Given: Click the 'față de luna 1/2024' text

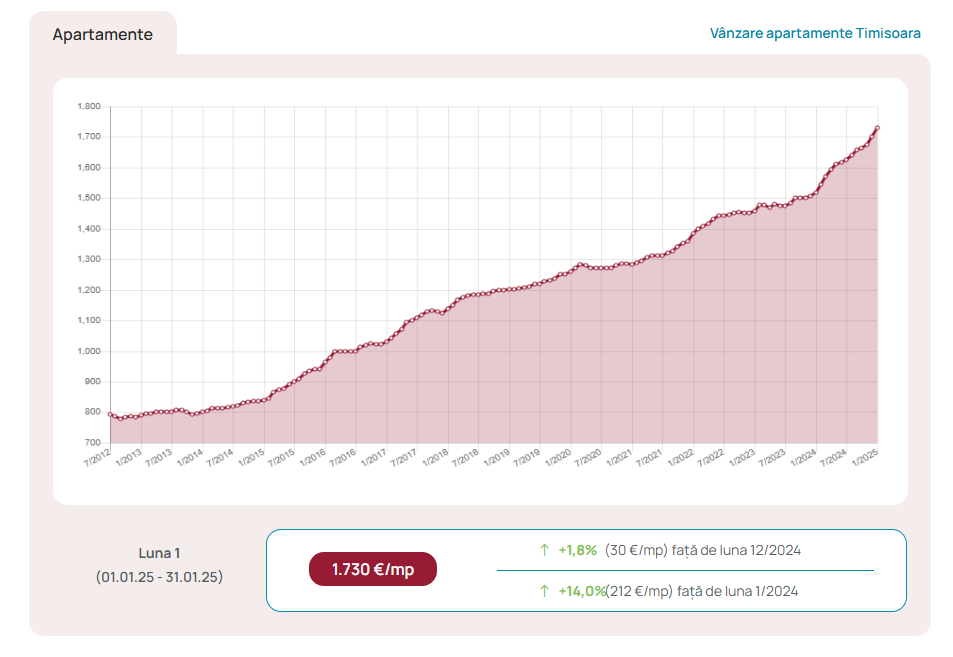Looking at the screenshot, I should pos(737,591).
